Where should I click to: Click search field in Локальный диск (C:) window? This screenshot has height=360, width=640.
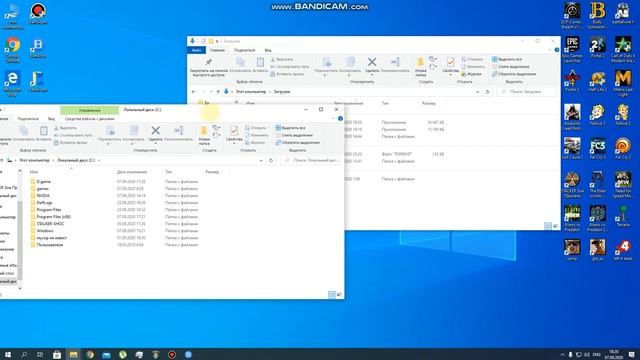pyautogui.click(x=312, y=160)
